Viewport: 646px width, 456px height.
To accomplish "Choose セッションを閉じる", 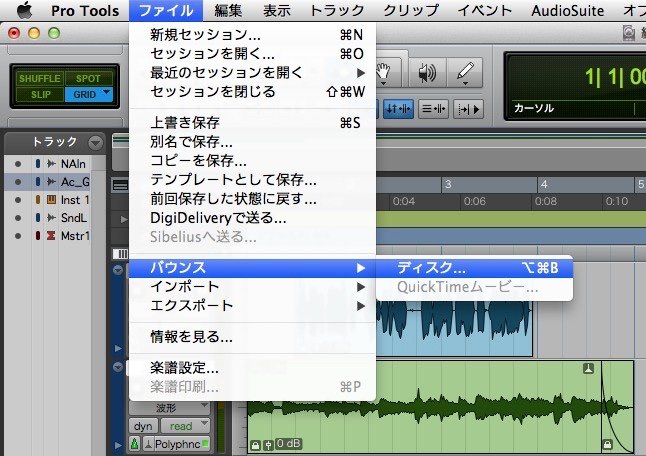I will 253,91.
